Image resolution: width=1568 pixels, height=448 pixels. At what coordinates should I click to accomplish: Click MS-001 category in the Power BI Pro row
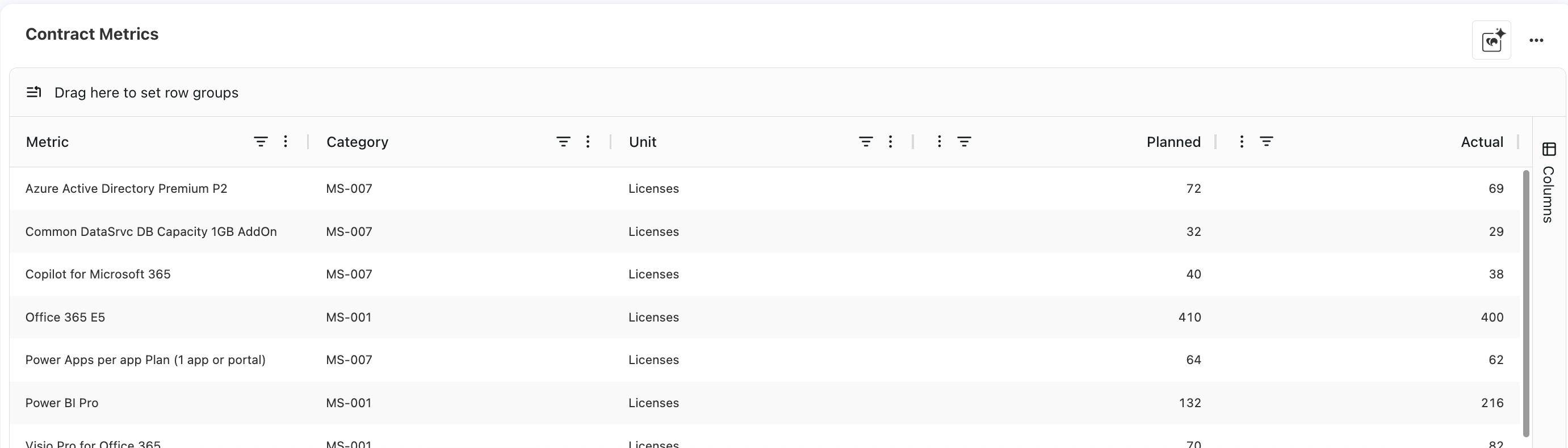click(349, 403)
